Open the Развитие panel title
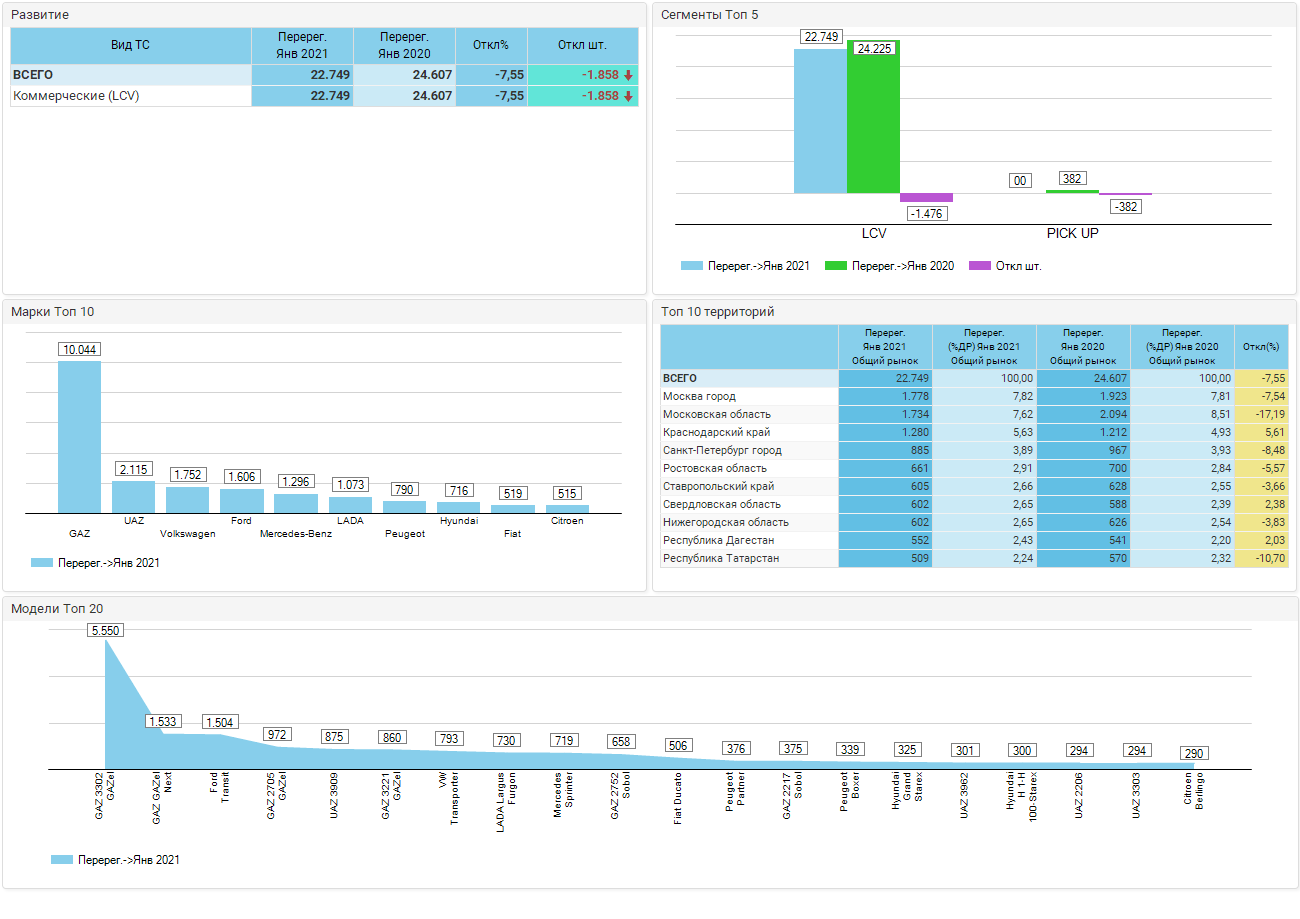The width and height of the screenshot is (1300, 919). (x=40, y=15)
